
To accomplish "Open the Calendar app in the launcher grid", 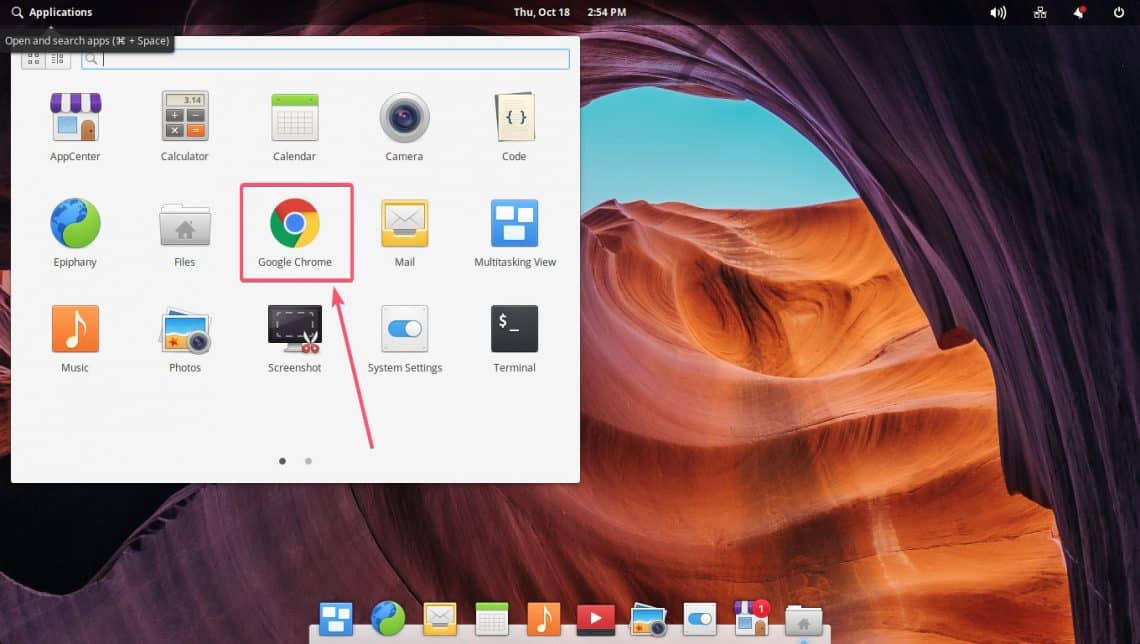I will pyautogui.click(x=294, y=126).
